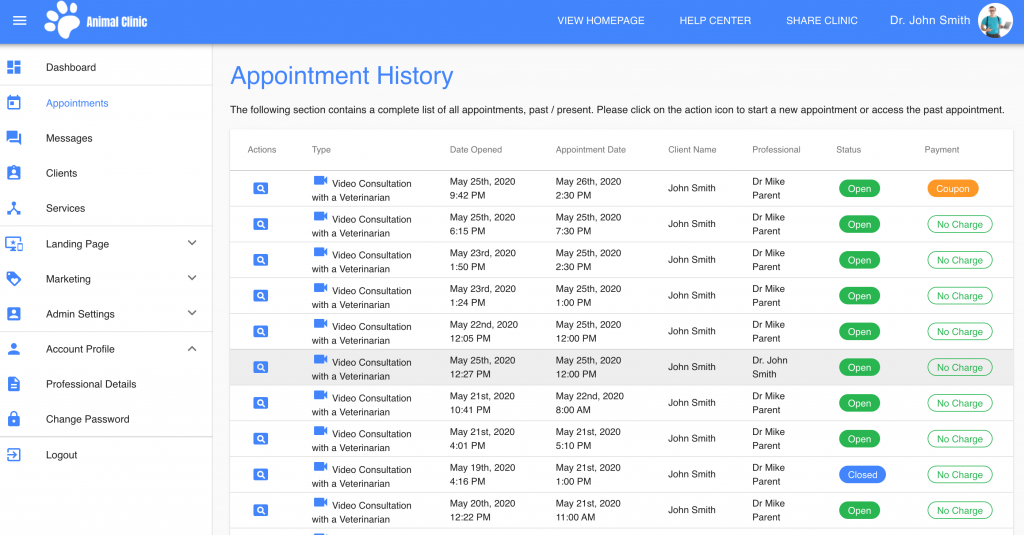Screen dimensions: 1024x535
Task: Click appointment date May 21st 11:00 AM
Action: pyautogui.click(x=588, y=510)
